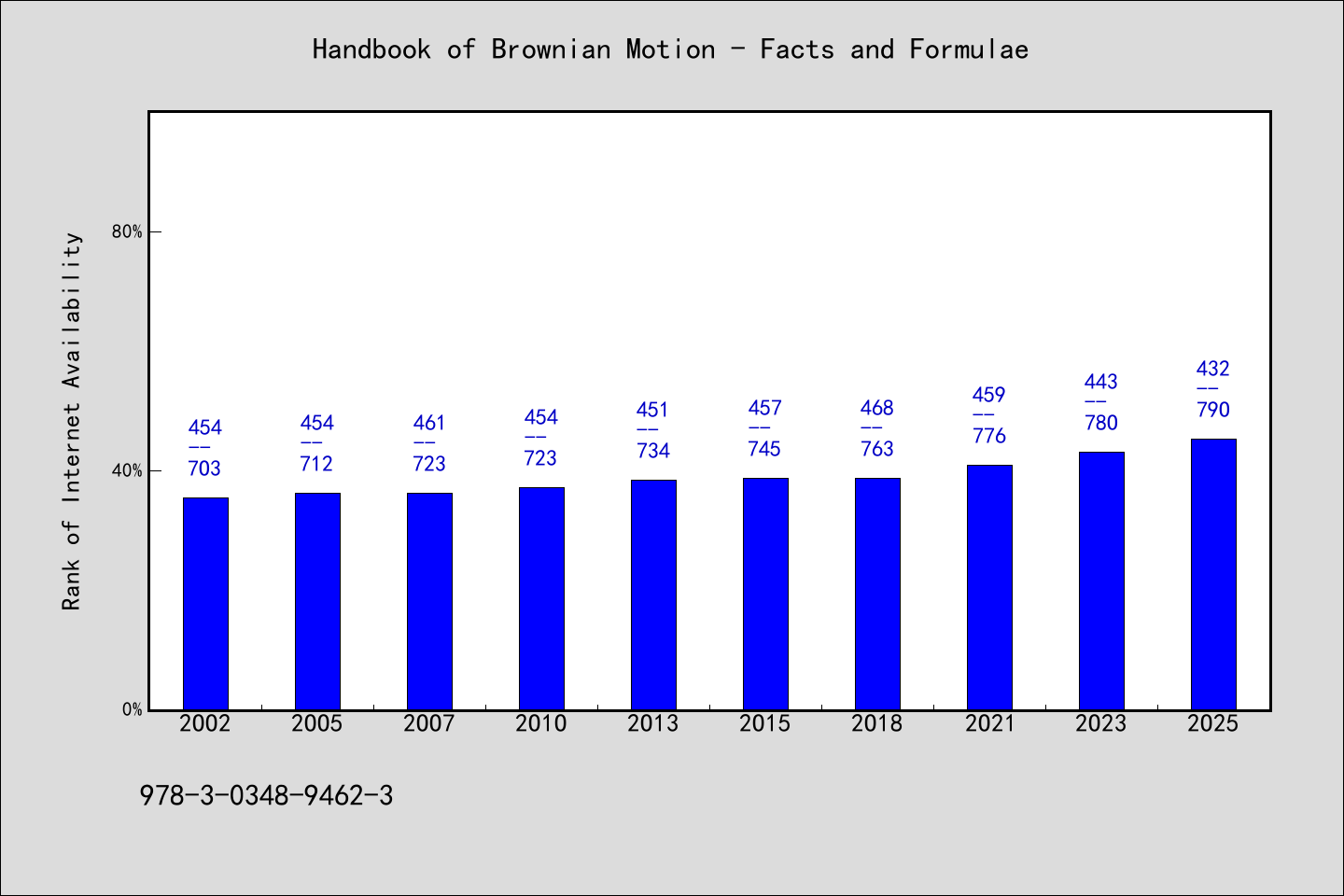
Task: Click the x-axis label 2018
Action: [877, 723]
